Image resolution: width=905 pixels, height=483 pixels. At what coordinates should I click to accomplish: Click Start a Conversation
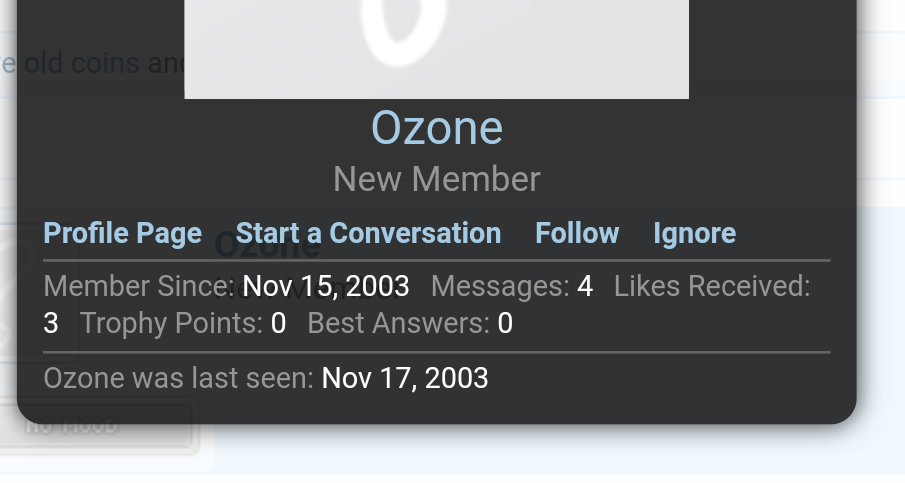pos(368,233)
